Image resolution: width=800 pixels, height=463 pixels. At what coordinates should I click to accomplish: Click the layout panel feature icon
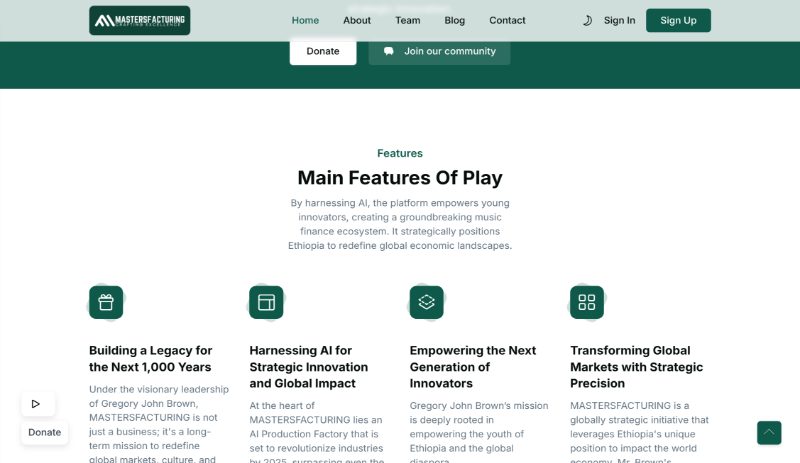click(x=266, y=302)
